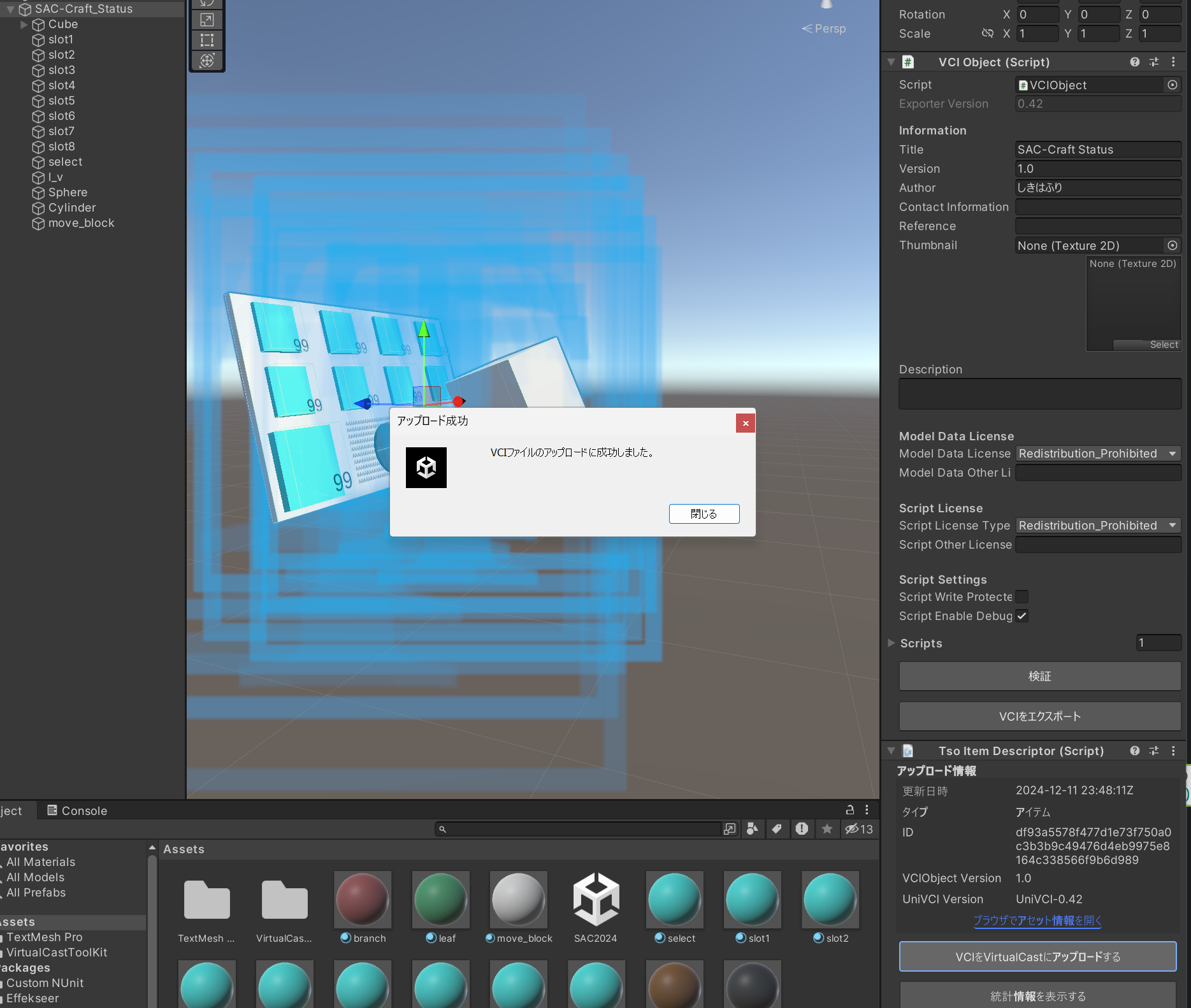1191x1008 pixels.
Task: Open All Materials favorite filter
Action: 41,862
